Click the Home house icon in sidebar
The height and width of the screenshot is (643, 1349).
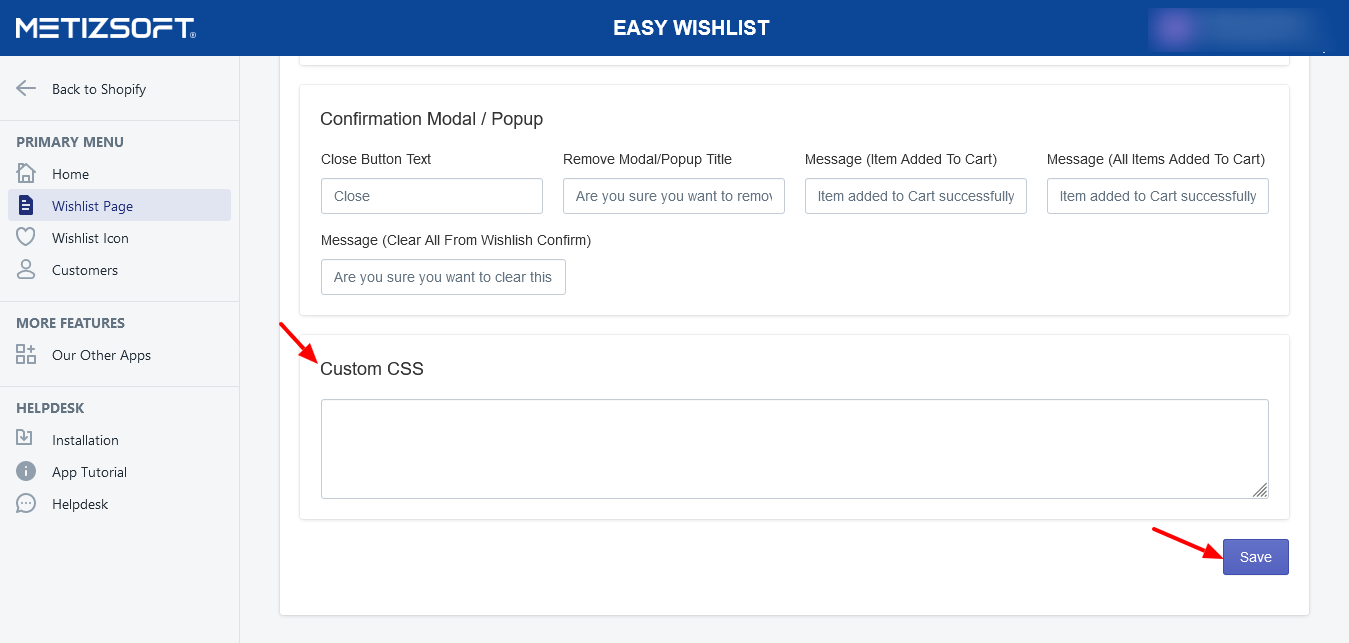(x=26, y=174)
